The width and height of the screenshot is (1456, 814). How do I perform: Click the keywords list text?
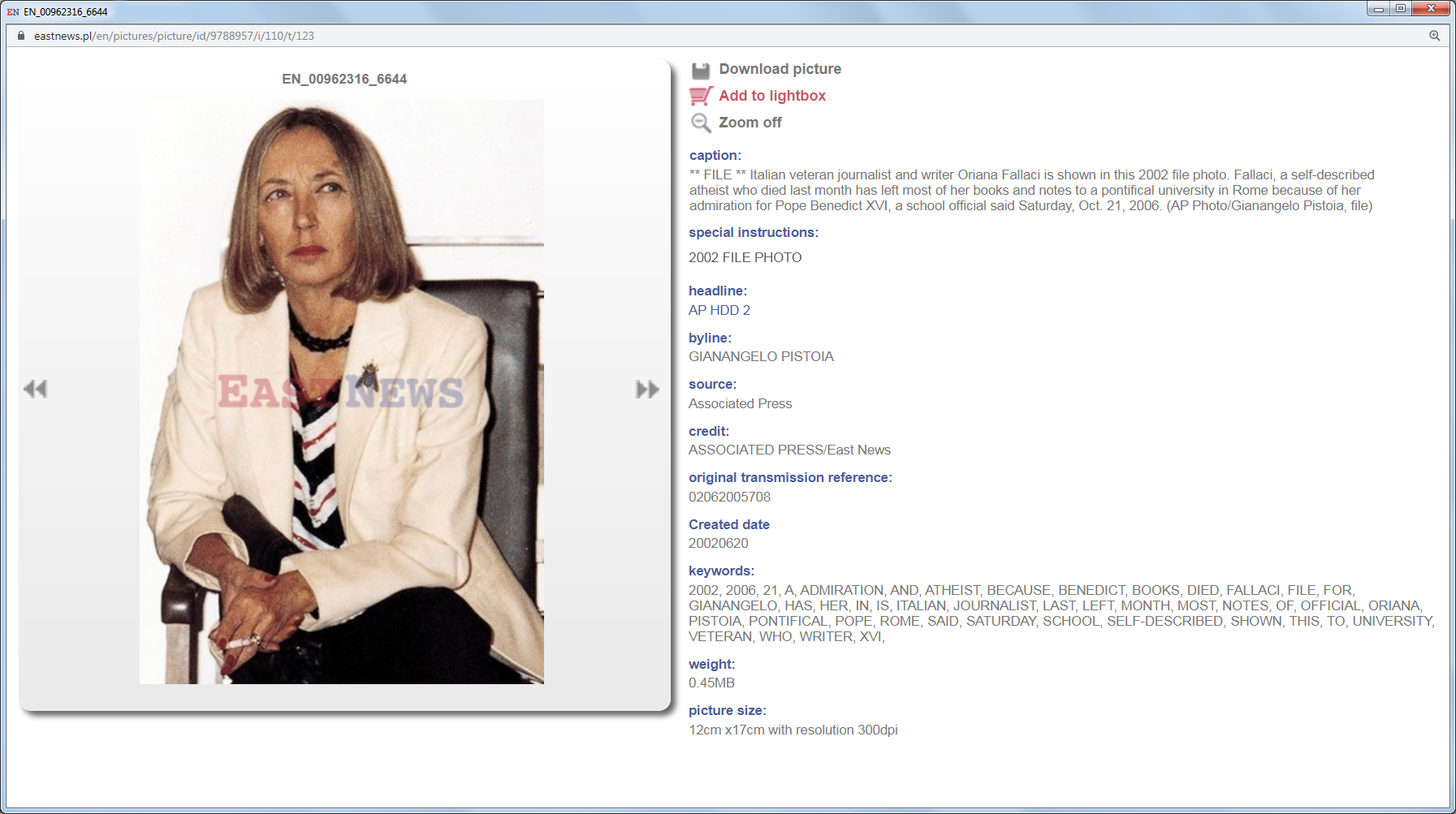click(x=1062, y=614)
